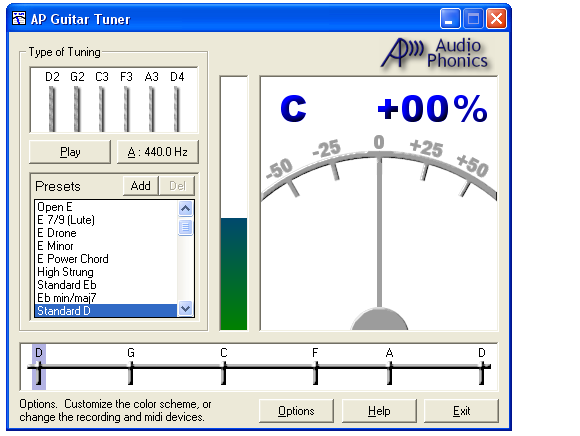Click the F marker on note line
This screenshot has width=580, height=436.
point(315,367)
